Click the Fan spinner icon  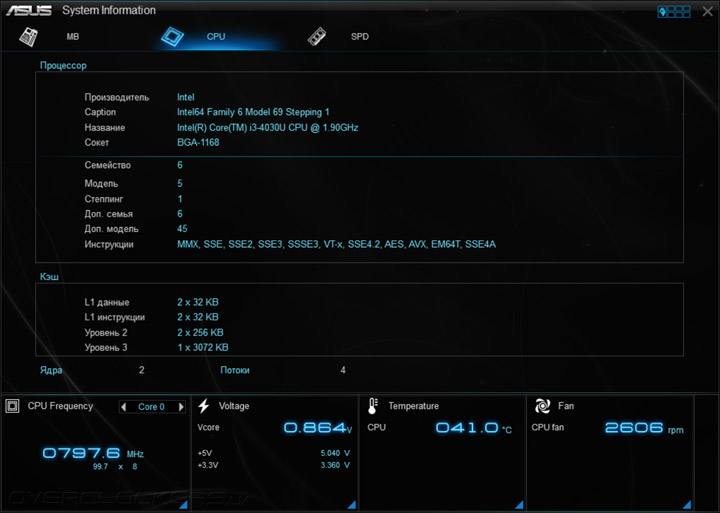click(542, 406)
